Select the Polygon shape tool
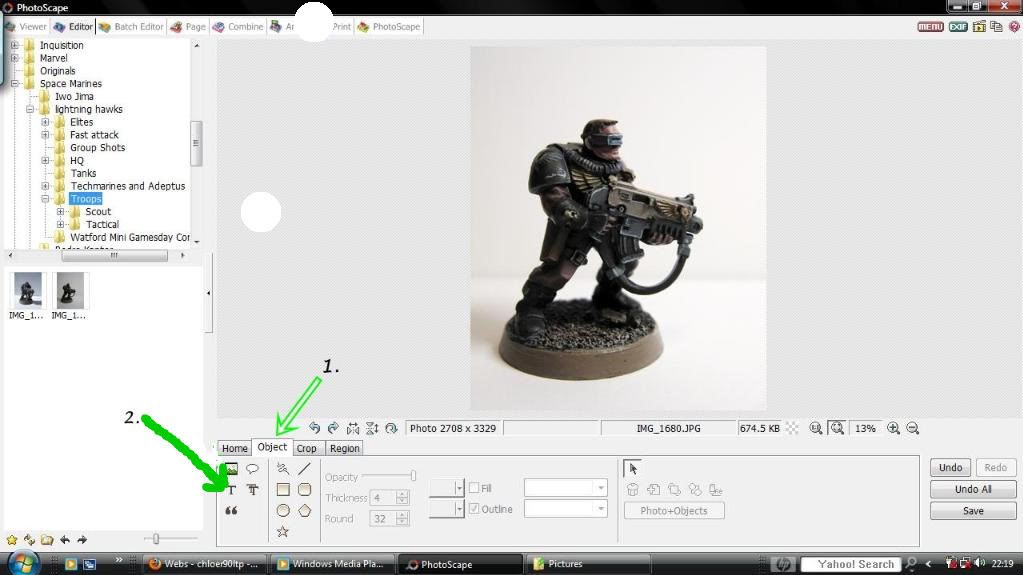 coord(304,510)
